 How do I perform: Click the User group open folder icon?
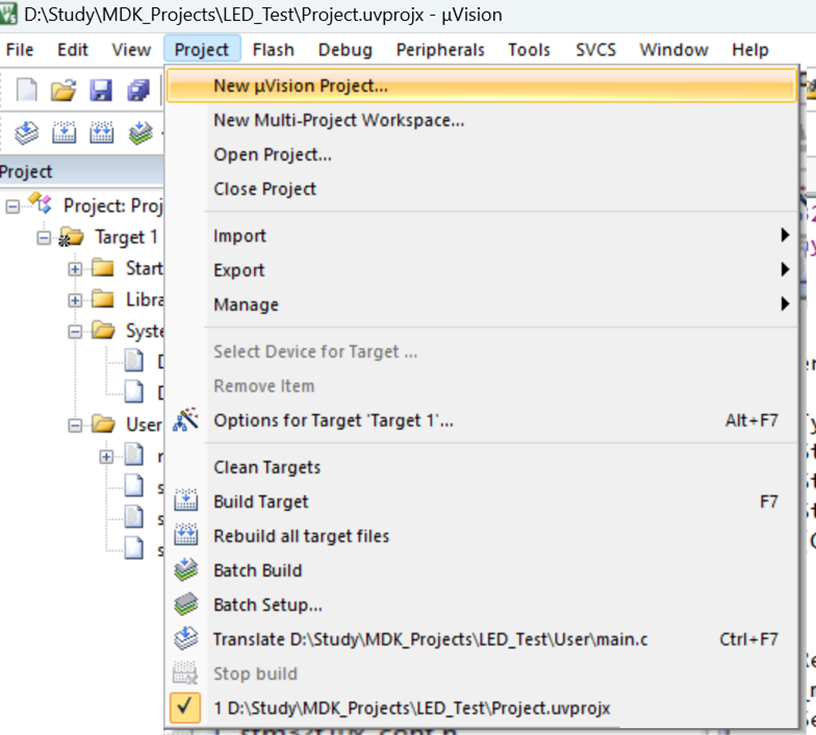coord(103,425)
